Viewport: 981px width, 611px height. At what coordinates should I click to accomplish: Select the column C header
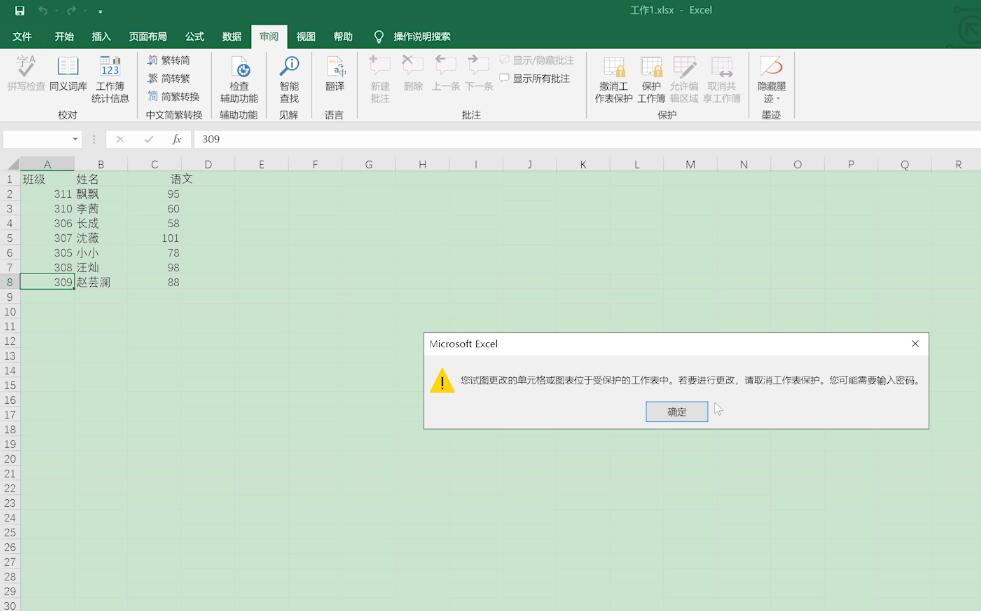coord(155,164)
